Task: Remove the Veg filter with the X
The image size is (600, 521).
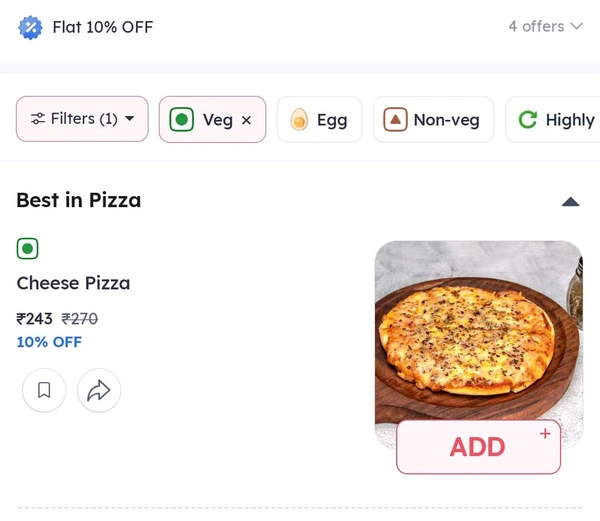Action: click(x=247, y=120)
